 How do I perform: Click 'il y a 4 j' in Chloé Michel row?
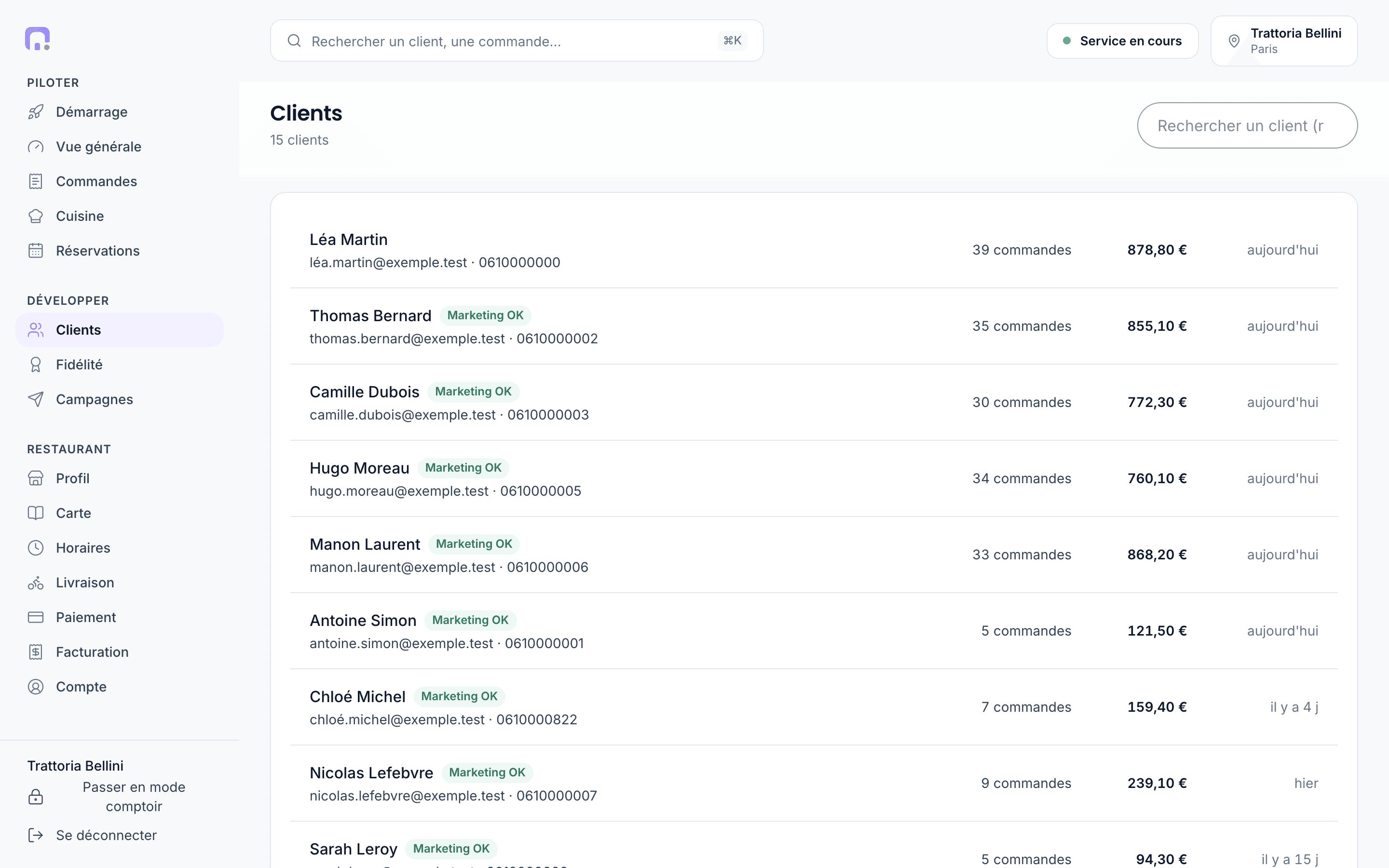click(x=1294, y=707)
